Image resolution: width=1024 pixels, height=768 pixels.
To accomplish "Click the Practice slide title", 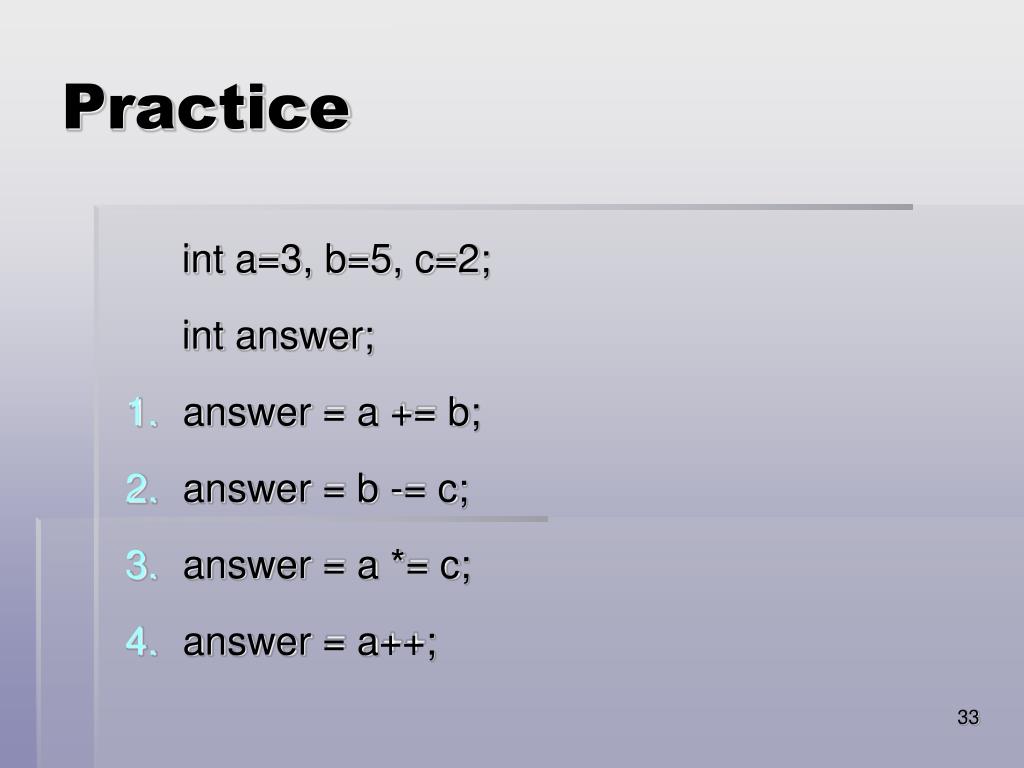I will tap(207, 108).
